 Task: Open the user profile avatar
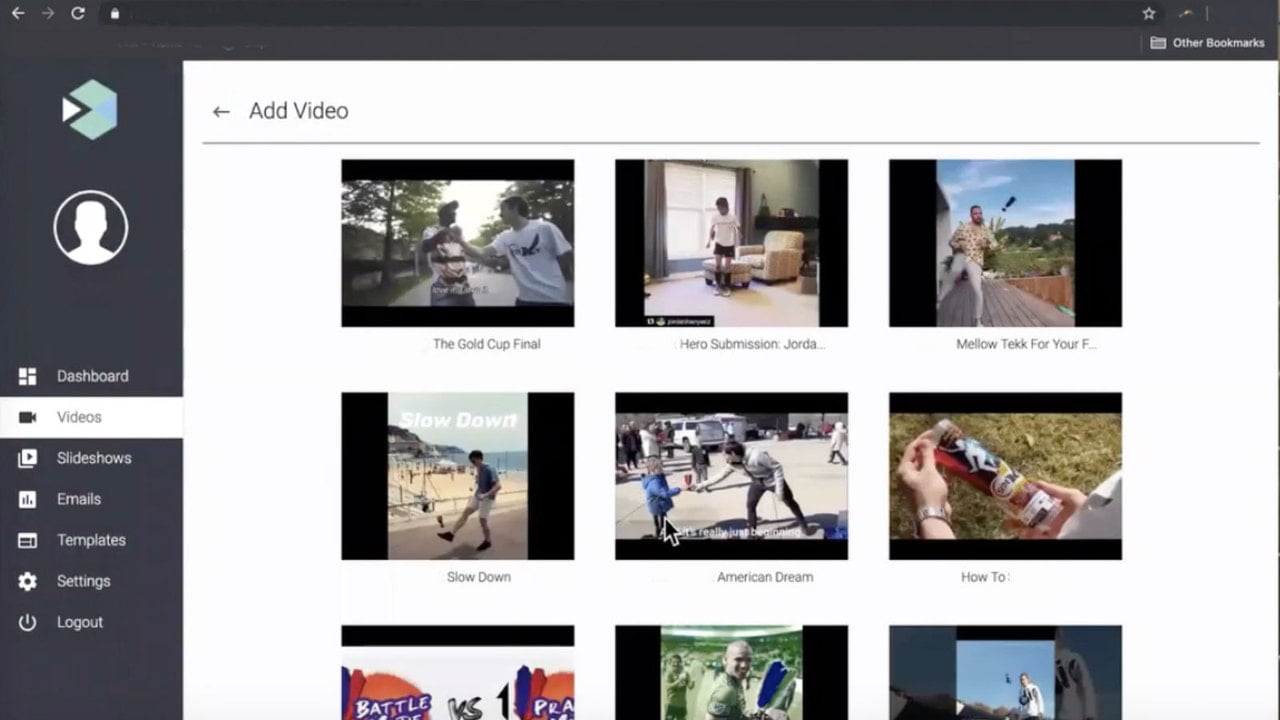[x=91, y=227]
